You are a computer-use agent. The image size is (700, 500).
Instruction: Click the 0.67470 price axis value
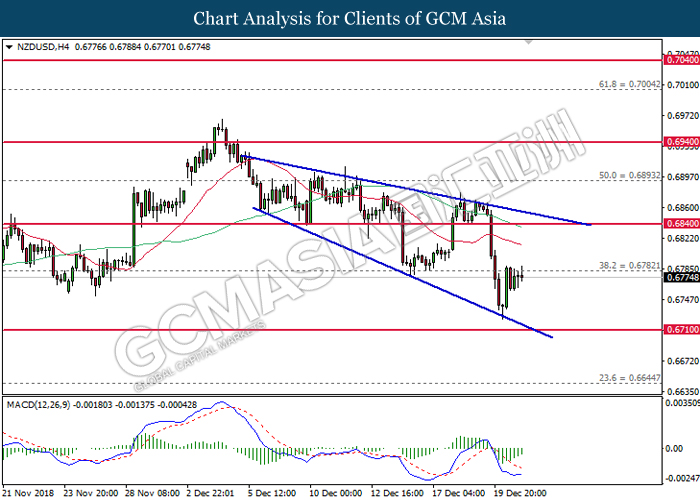click(683, 300)
